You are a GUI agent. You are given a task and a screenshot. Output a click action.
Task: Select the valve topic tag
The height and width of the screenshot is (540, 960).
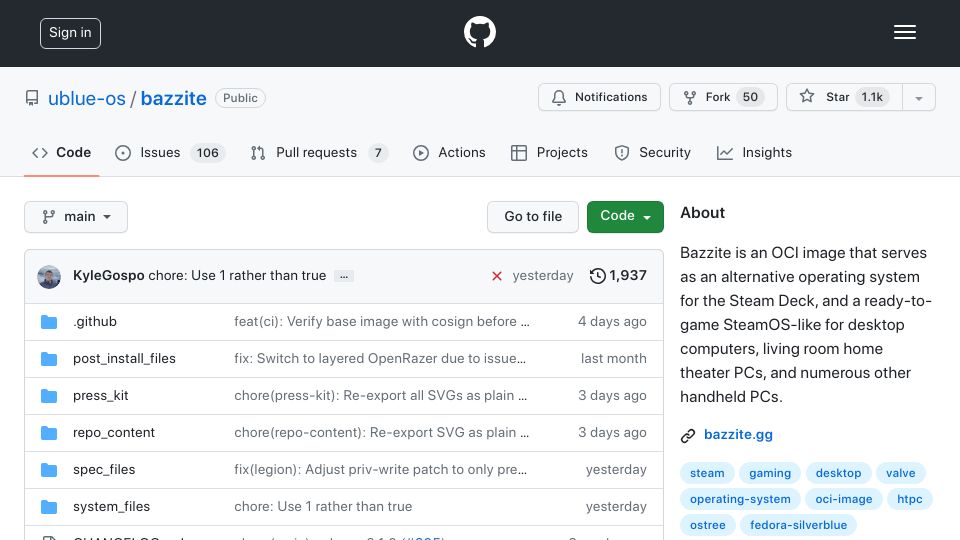point(901,473)
